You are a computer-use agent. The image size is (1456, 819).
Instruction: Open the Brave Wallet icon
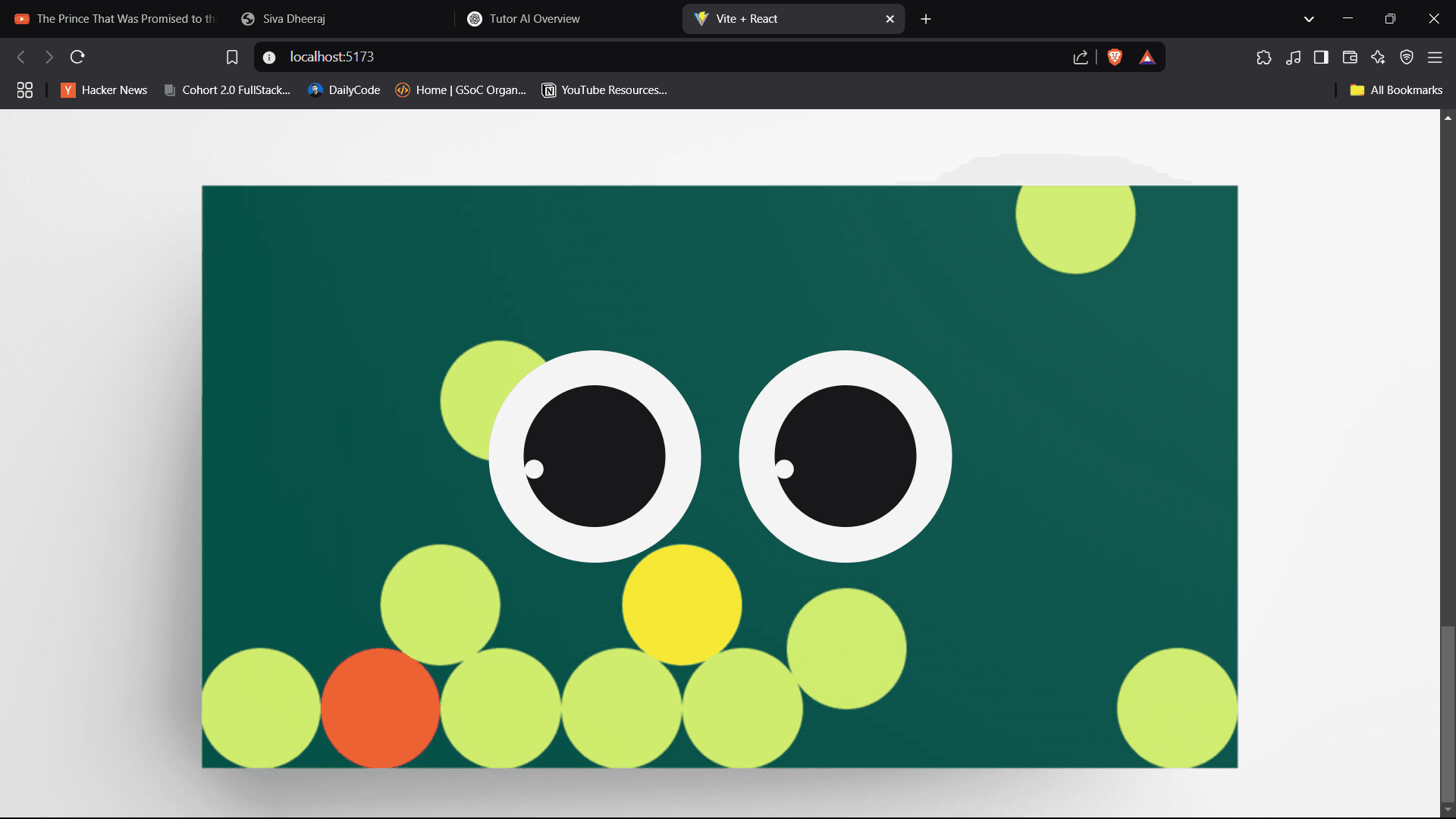1350,57
